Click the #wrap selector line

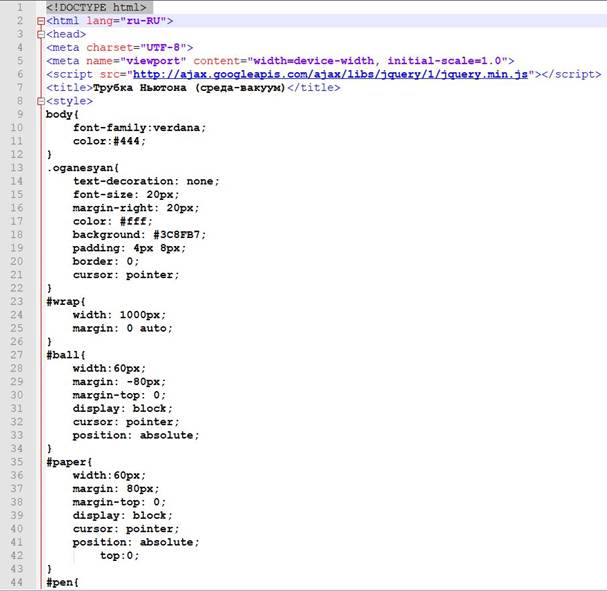pyautogui.click(x=66, y=301)
